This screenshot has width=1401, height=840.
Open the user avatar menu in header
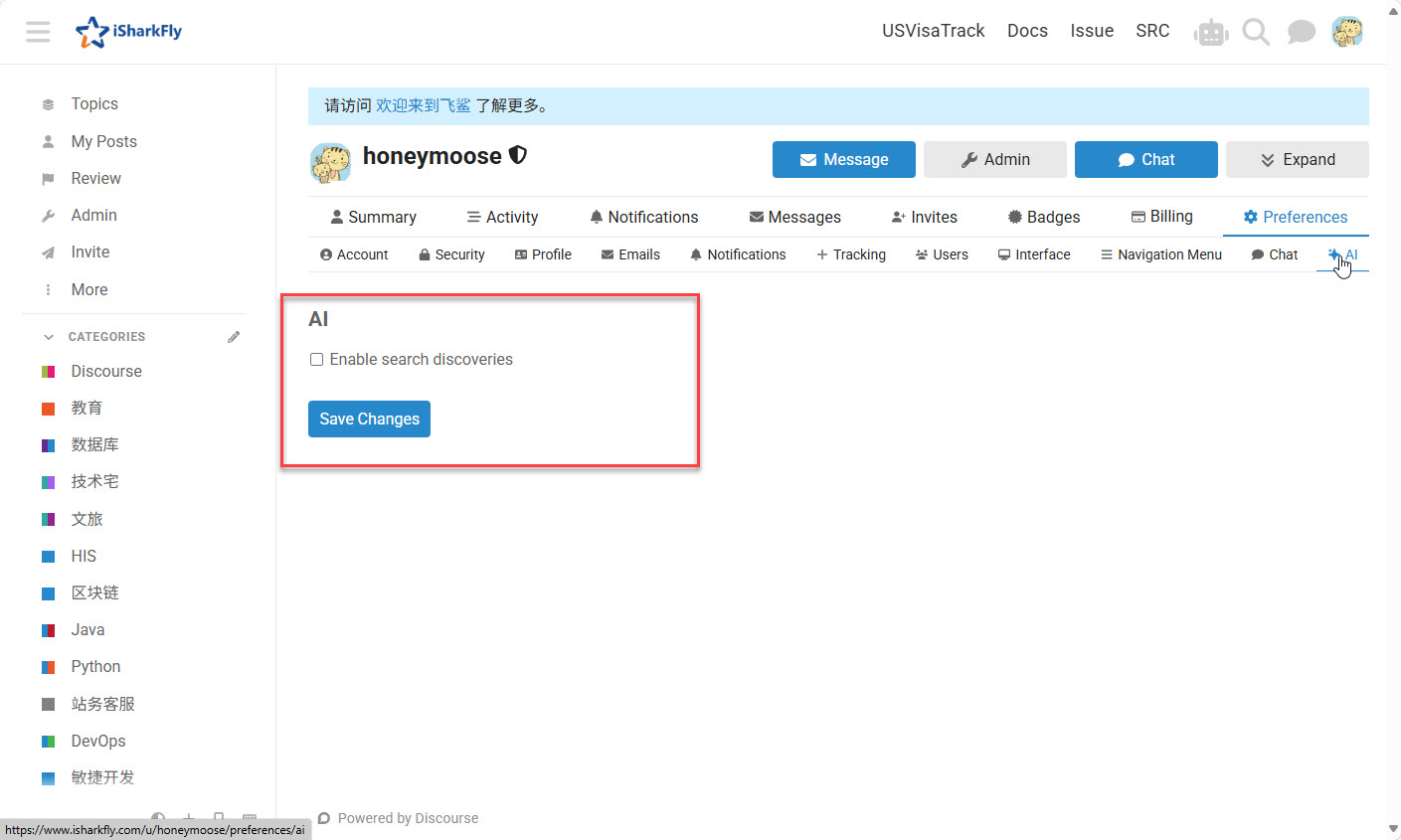[1347, 32]
